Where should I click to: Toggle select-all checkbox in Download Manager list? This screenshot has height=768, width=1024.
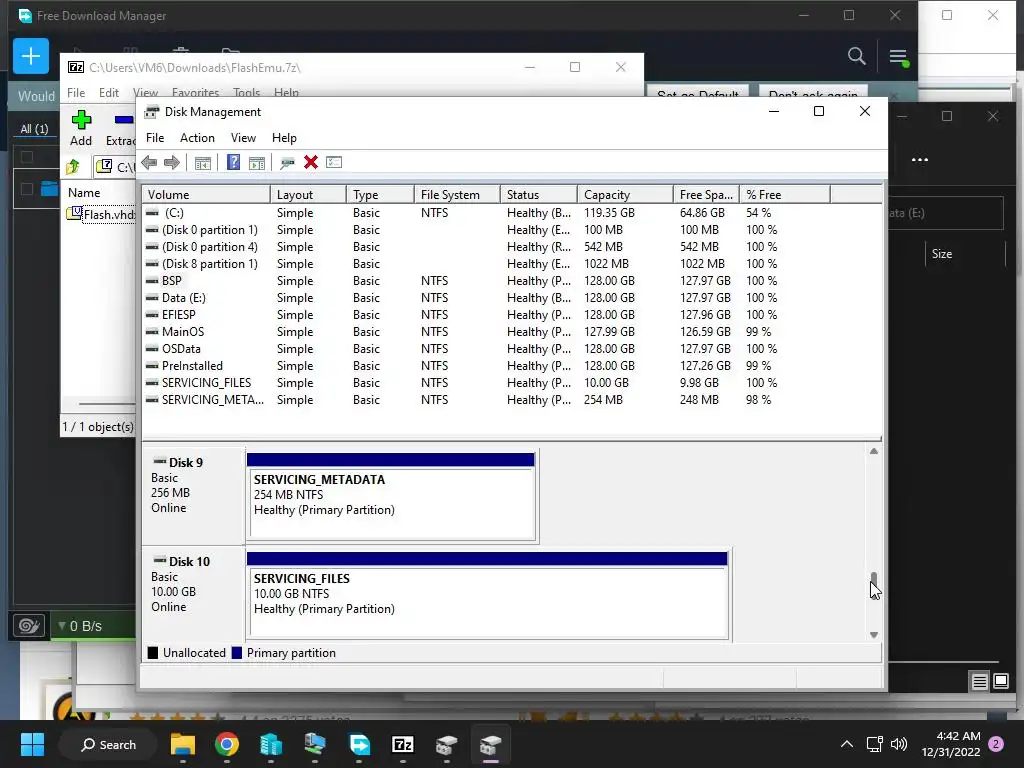[27, 157]
